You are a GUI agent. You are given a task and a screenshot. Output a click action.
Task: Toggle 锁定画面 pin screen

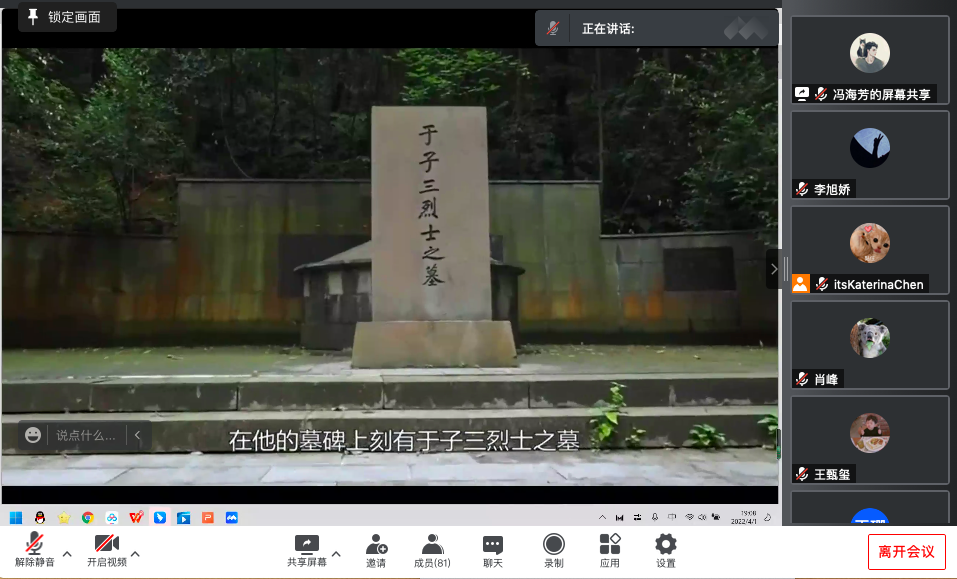click(x=66, y=17)
